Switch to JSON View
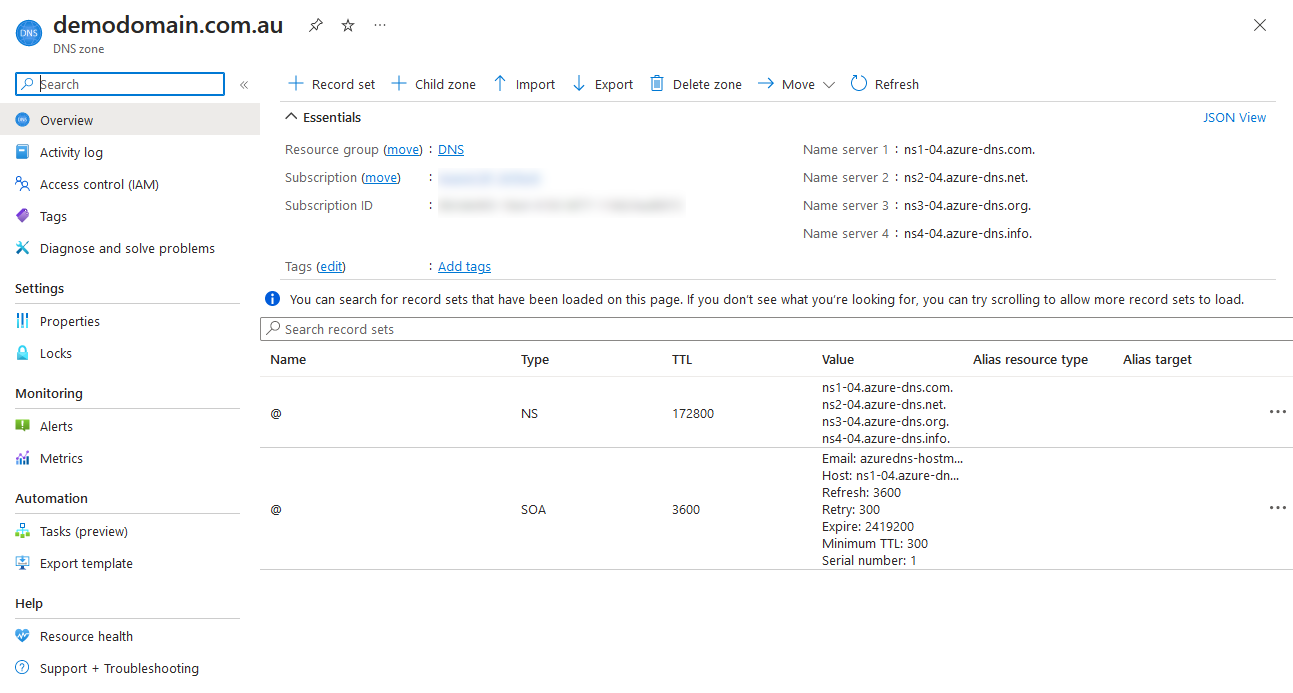This screenshot has width=1293, height=693. [1234, 117]
